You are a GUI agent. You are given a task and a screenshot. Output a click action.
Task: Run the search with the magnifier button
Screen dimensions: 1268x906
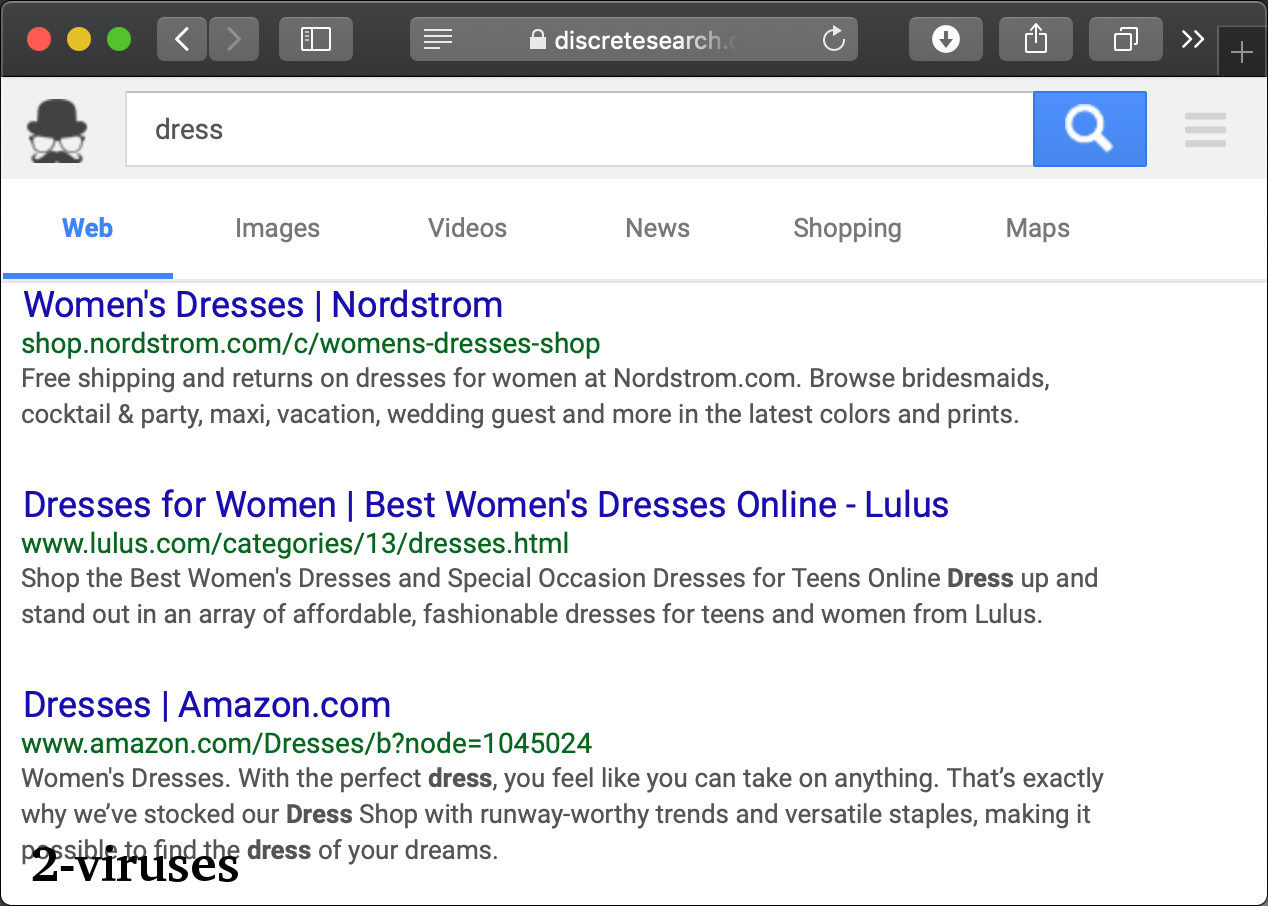(x=1089, y=128)
